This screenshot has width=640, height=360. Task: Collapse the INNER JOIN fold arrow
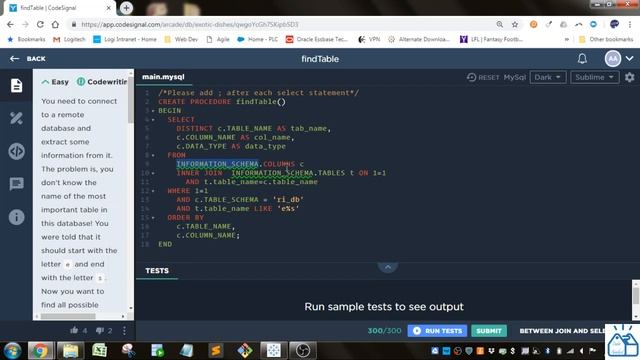click(153, 173)
